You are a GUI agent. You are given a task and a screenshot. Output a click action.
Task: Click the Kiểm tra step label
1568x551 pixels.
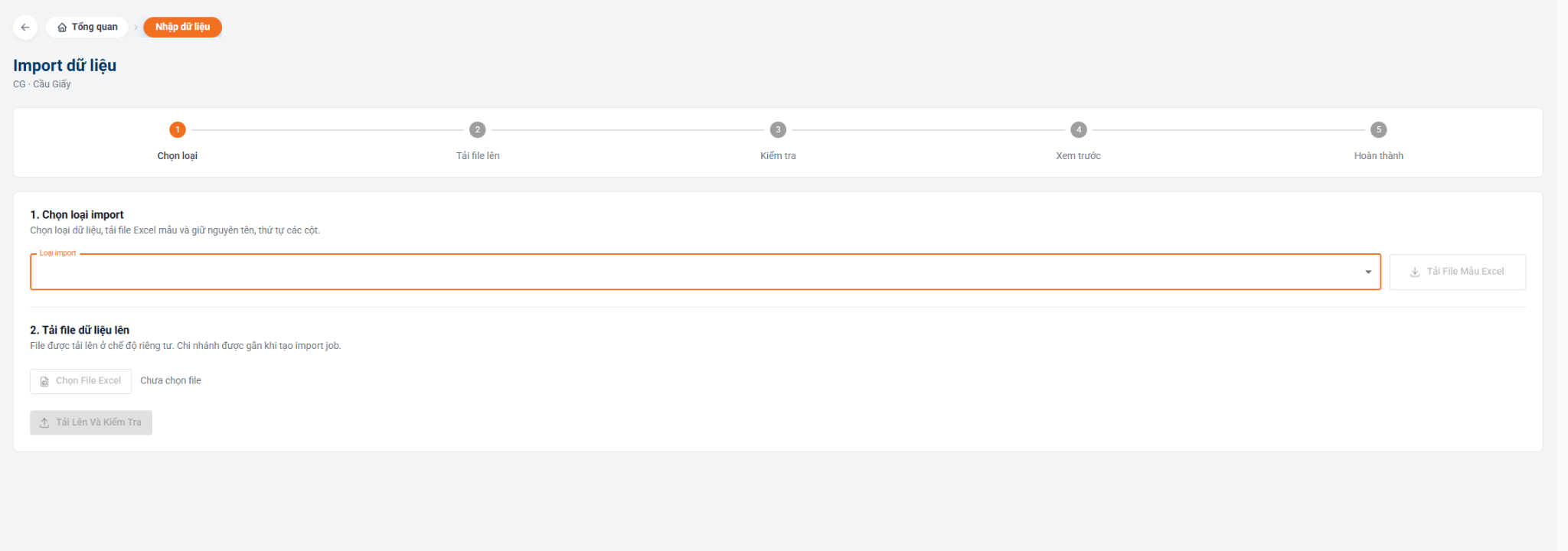(x=778, y=155)
